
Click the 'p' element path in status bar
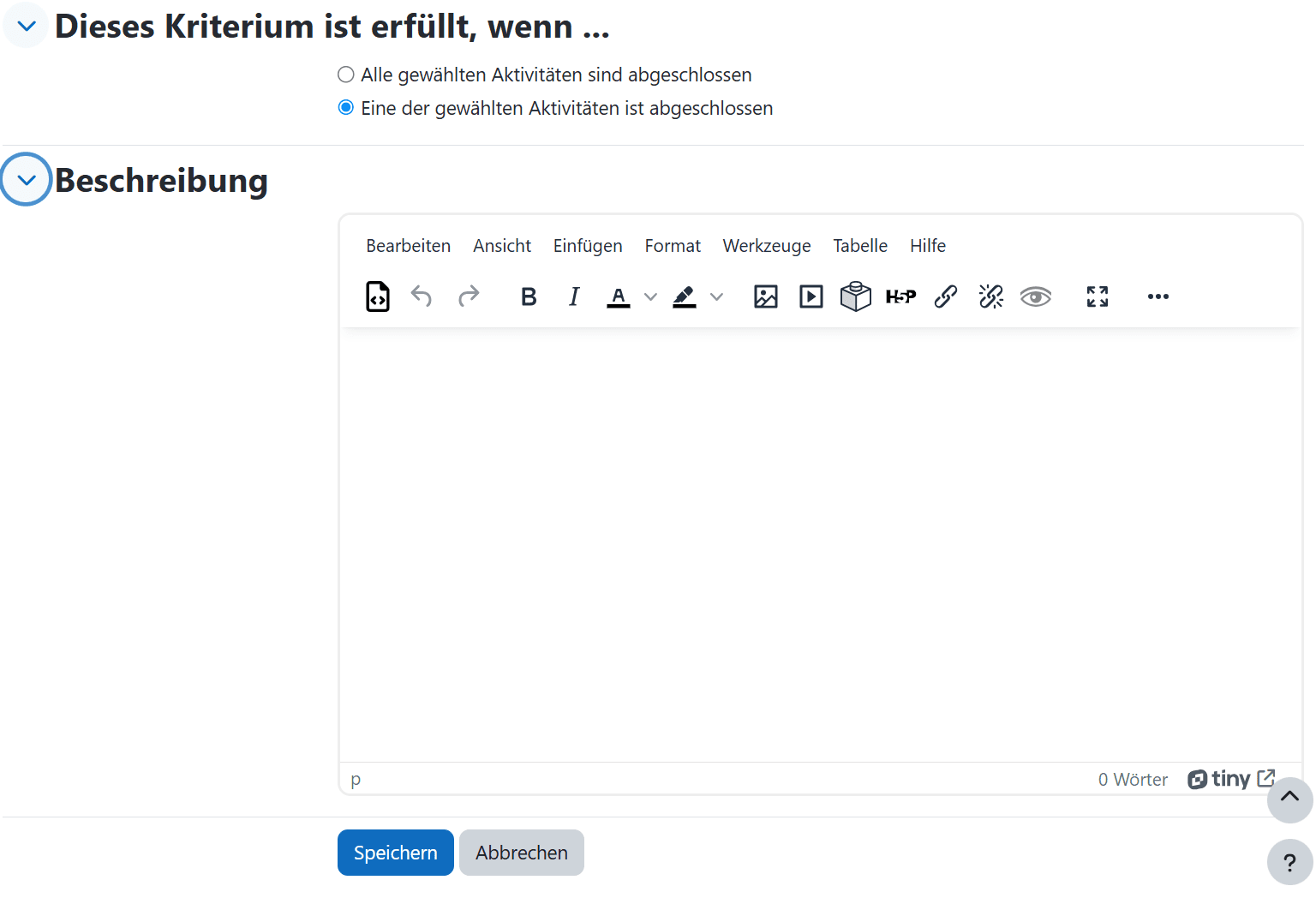click(356, 780)
